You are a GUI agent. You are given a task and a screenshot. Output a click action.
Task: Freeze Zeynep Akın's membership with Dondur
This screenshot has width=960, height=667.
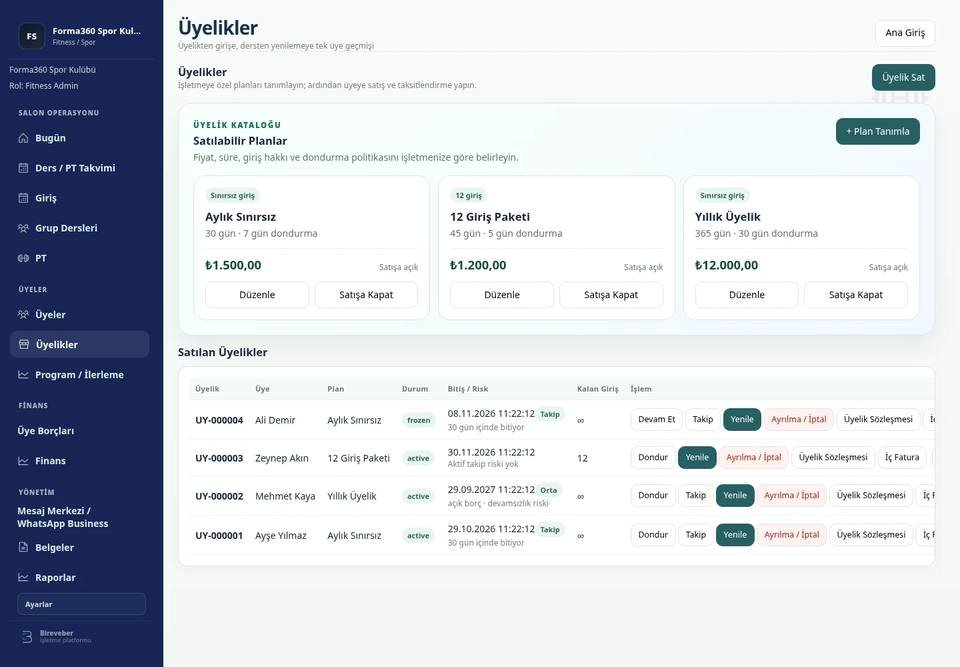[653, 458]
